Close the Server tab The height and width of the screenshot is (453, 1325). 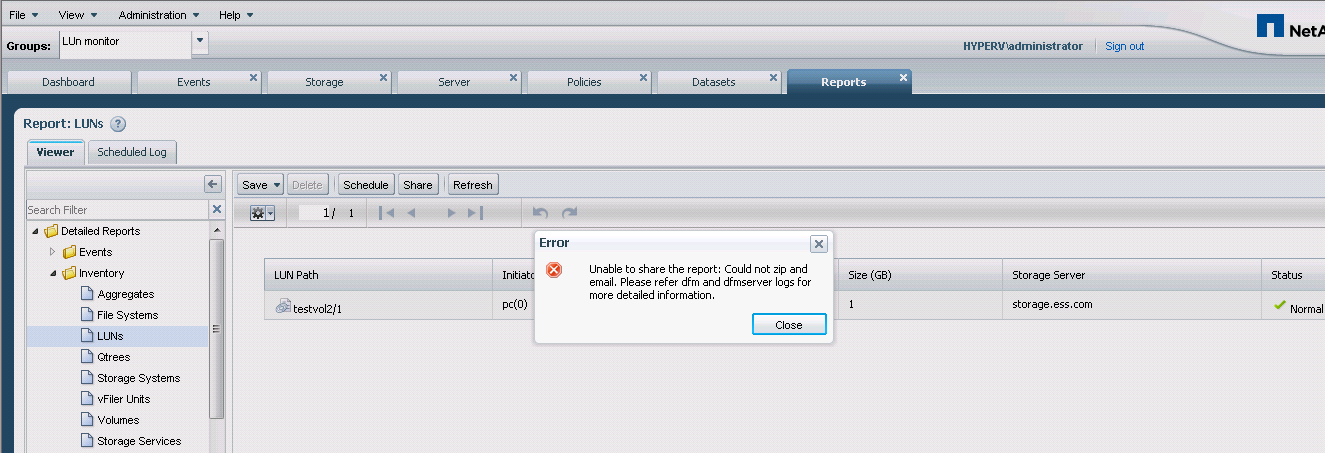pos(513,77)
